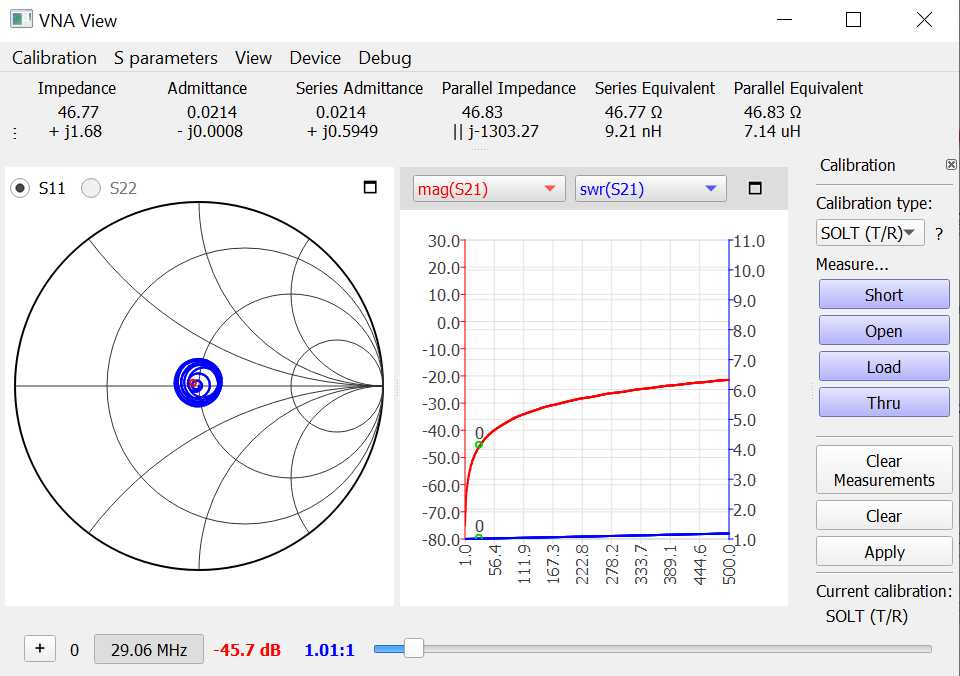Click the Calibration panel title

[857, 165]
